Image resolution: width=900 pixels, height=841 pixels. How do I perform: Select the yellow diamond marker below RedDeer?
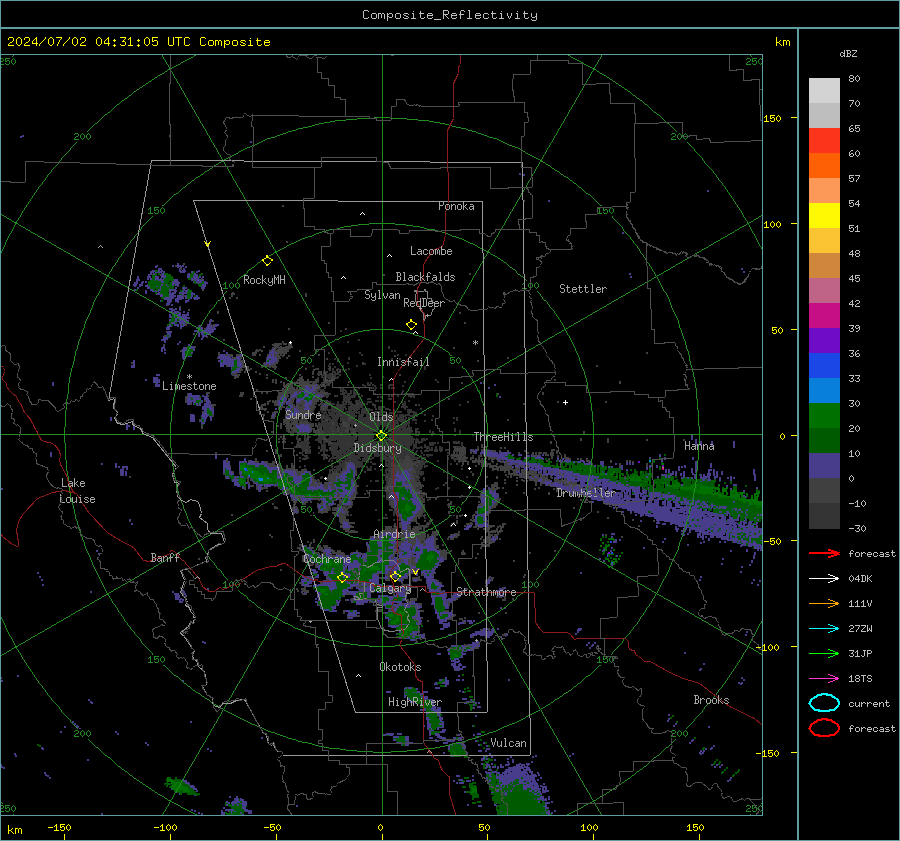coord(411,325)
